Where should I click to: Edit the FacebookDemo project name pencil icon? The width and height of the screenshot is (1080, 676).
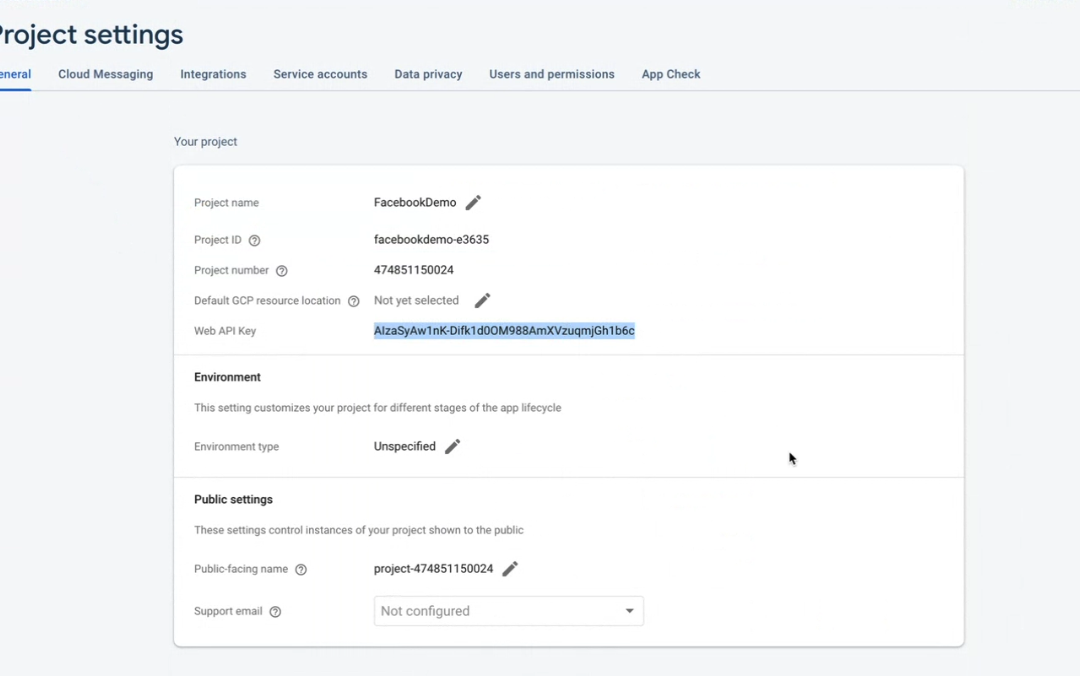click(473, 203)
